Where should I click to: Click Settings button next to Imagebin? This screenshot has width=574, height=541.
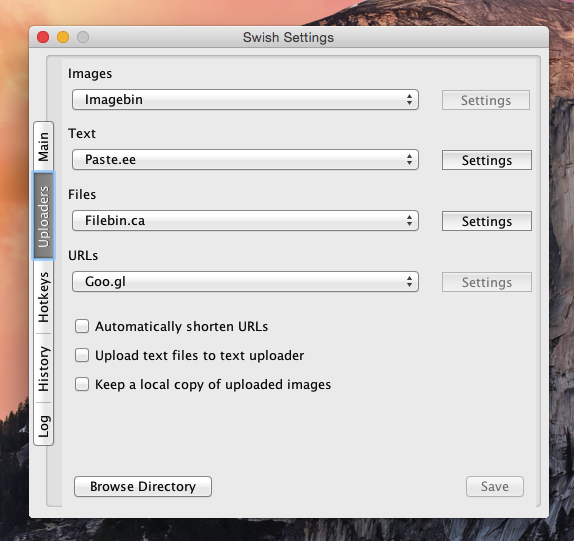486,100
